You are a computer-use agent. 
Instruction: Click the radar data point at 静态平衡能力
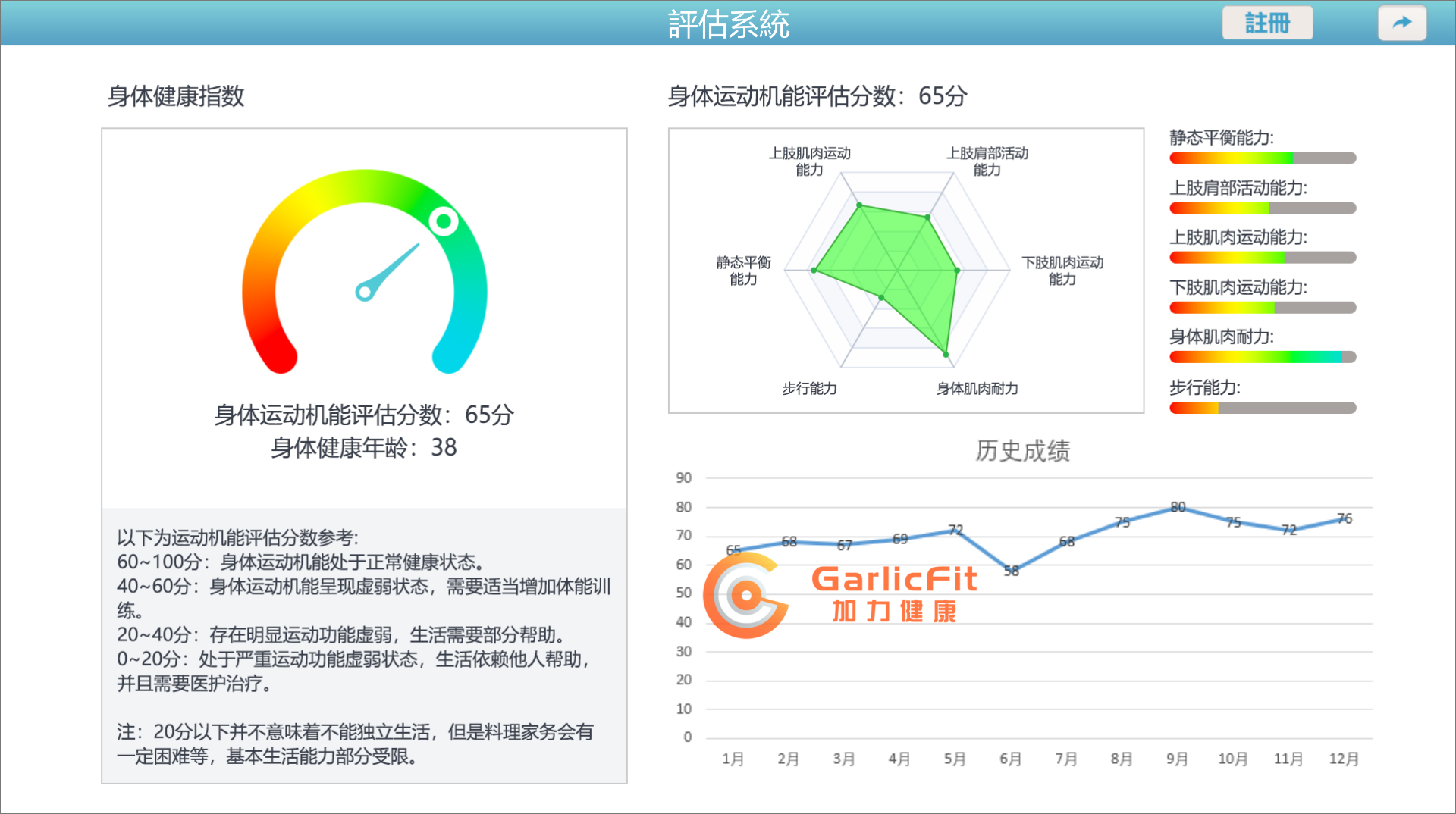(x=814, y=271)
